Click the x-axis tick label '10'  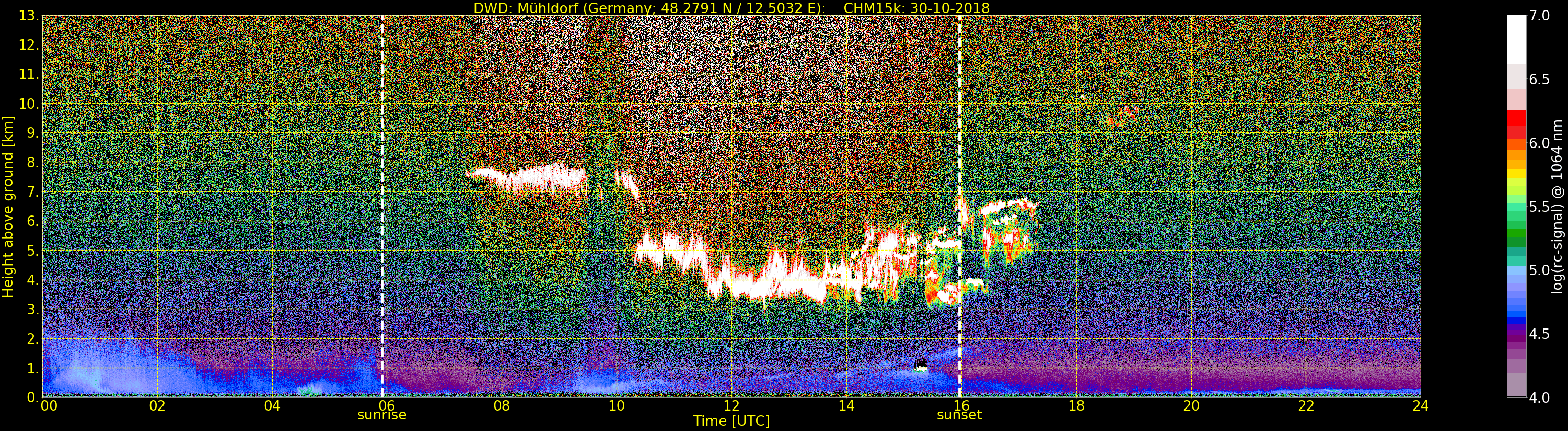tap(617, 406)
